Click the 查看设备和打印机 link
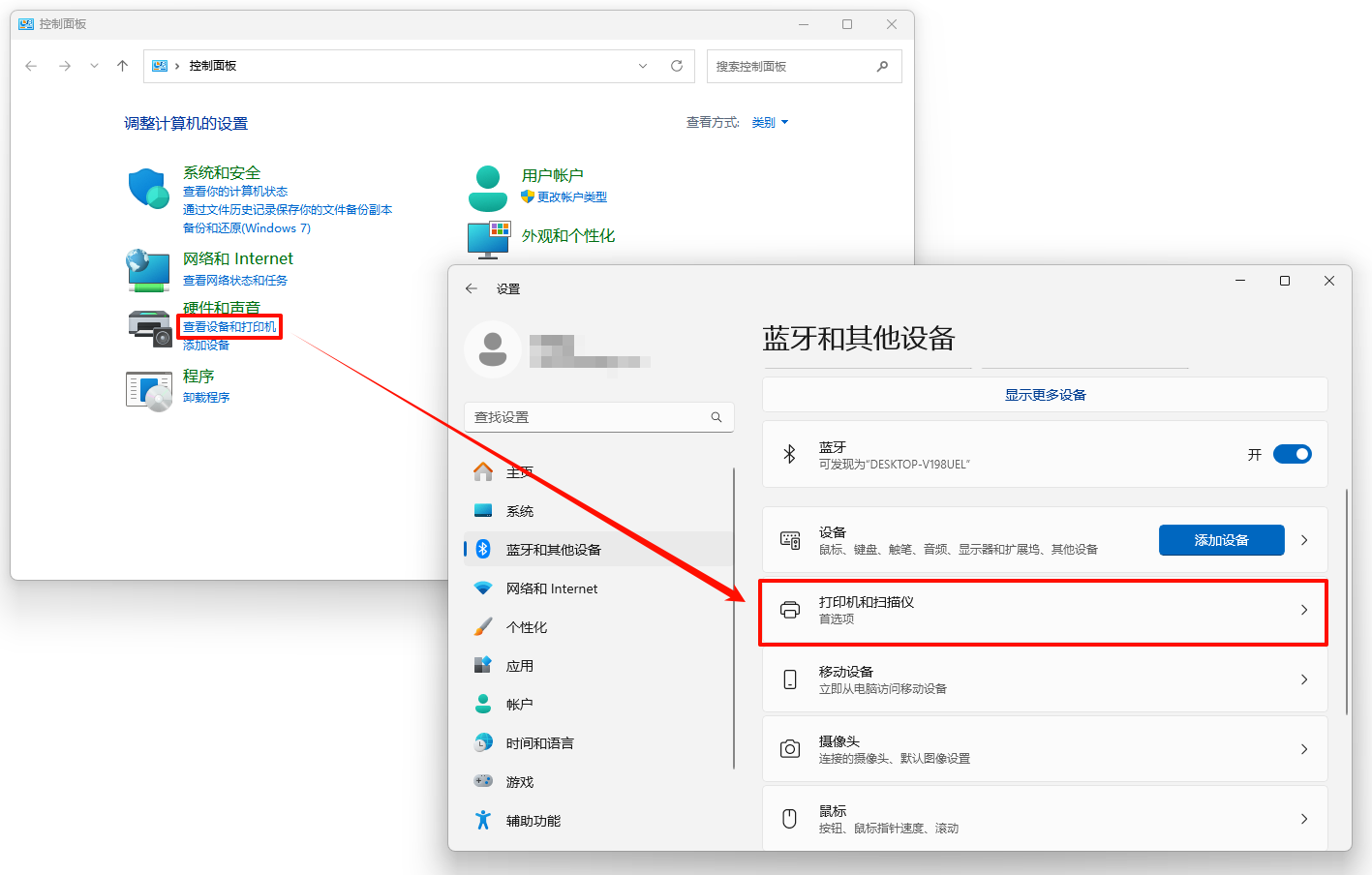 coord(229,327)
